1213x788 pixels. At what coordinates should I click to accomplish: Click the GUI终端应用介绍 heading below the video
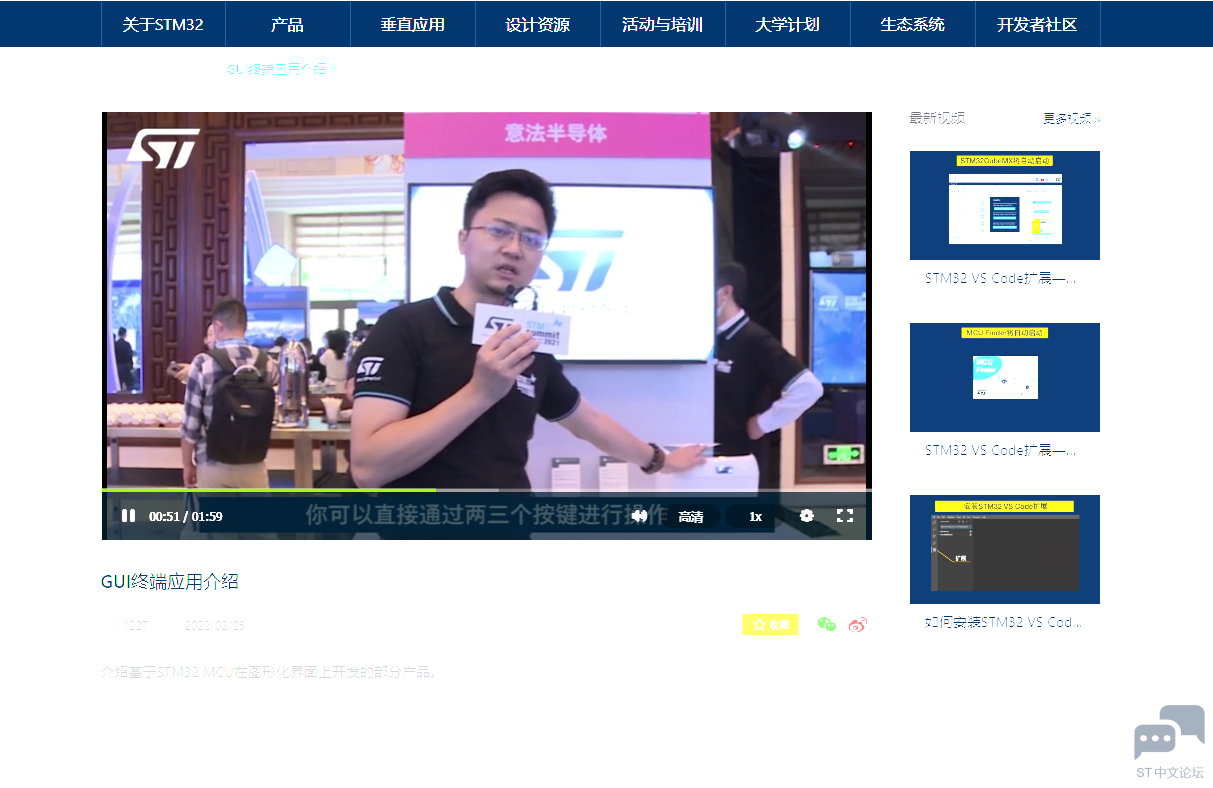(170, 582)
